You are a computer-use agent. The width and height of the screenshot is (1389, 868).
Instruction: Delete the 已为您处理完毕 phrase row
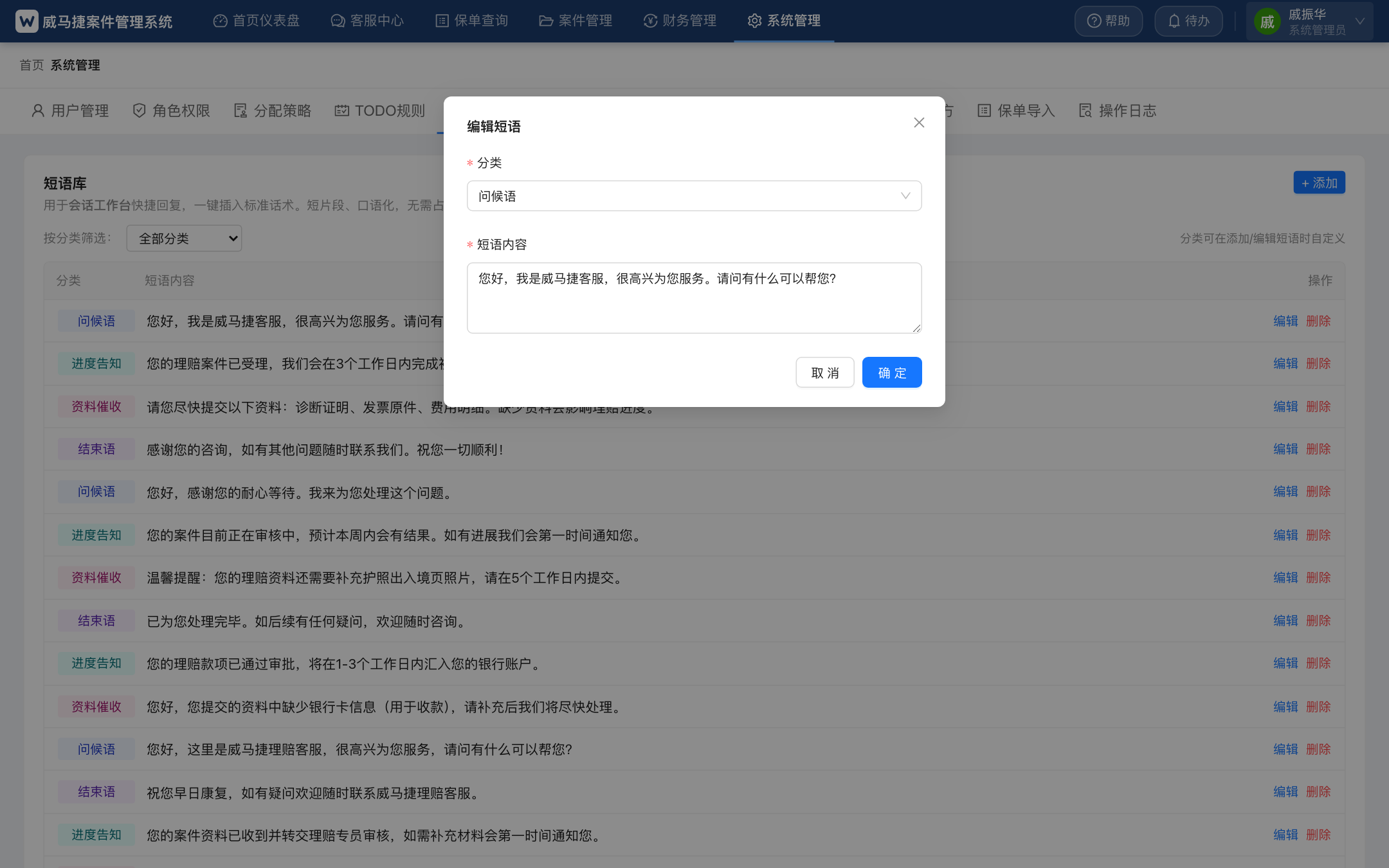(x=1318, y=620)
